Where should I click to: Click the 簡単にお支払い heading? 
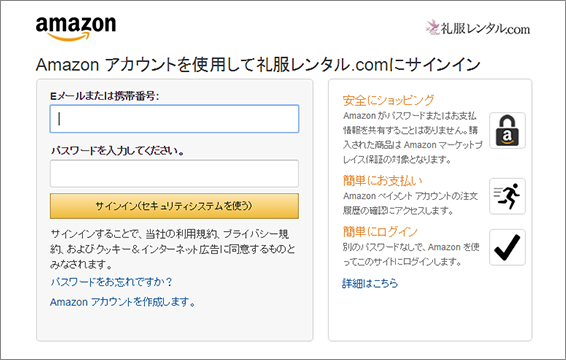382,181
